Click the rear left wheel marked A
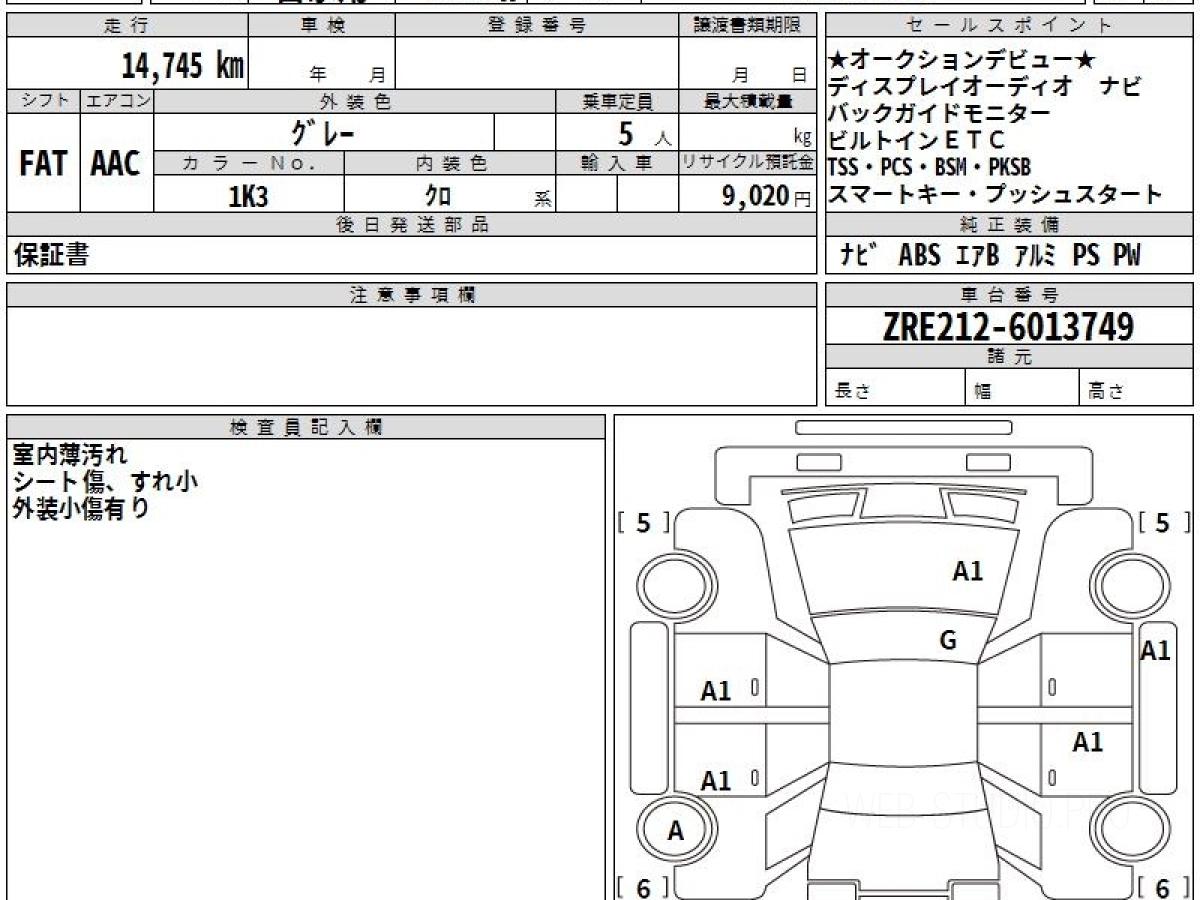The height and width of the screenshot is (900, 1200). [677, 831]
